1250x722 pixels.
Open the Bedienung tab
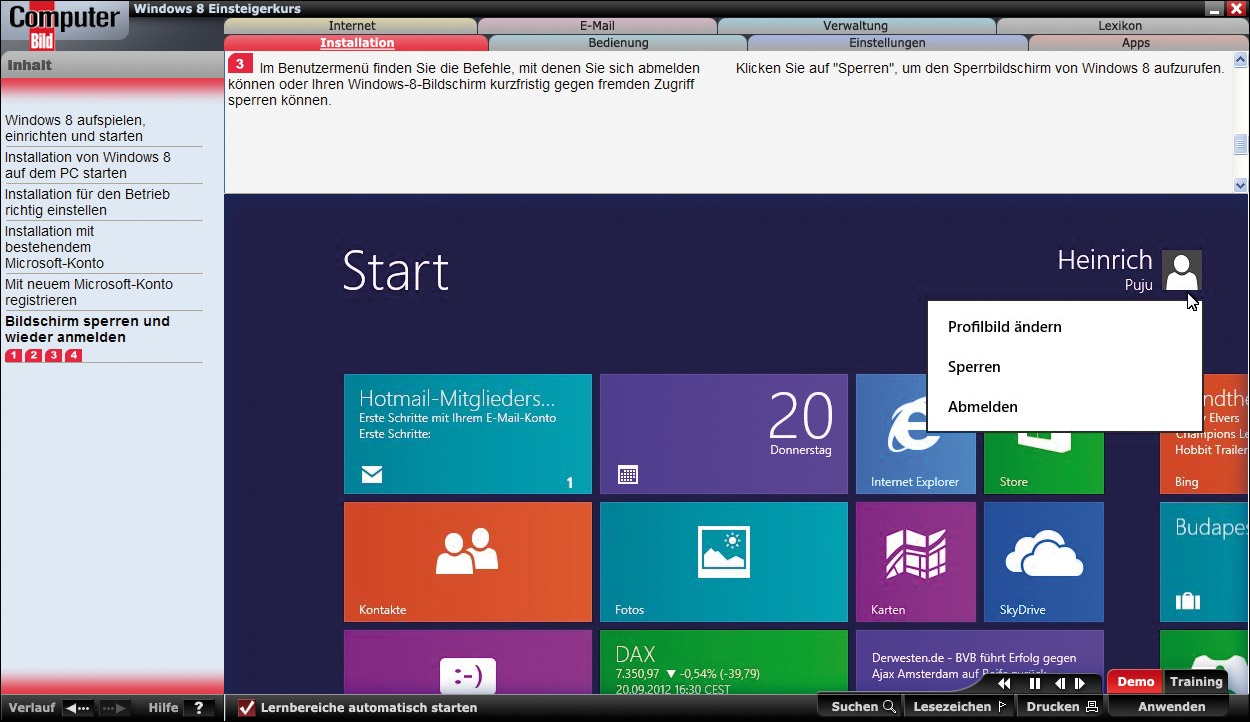618,43
